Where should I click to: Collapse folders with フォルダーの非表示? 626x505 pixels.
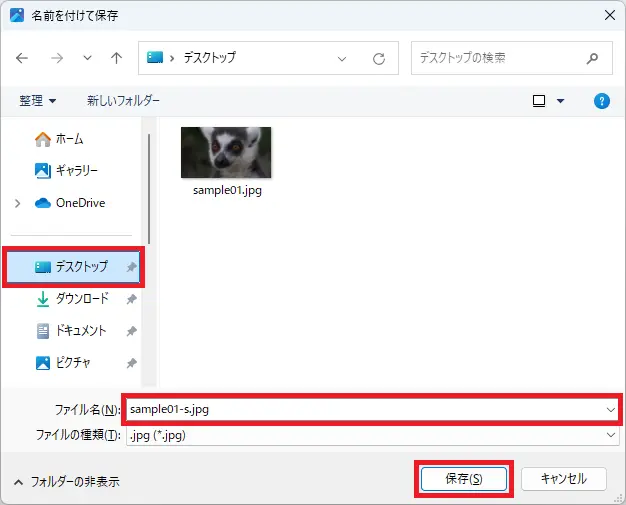66,481
